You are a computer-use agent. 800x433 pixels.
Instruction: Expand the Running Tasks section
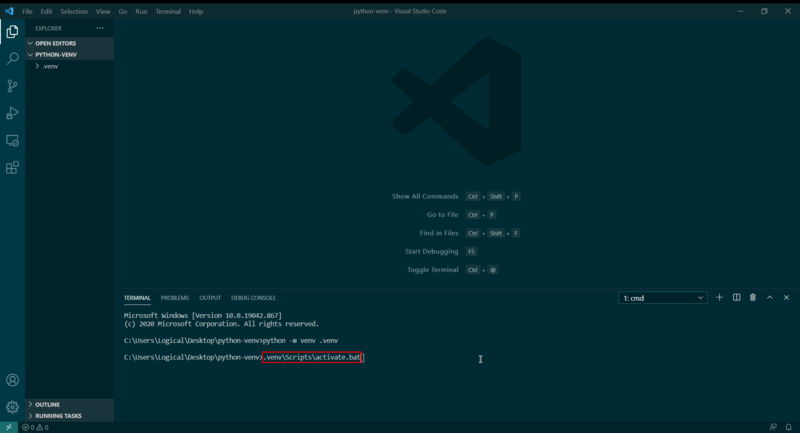click(69, 416)
